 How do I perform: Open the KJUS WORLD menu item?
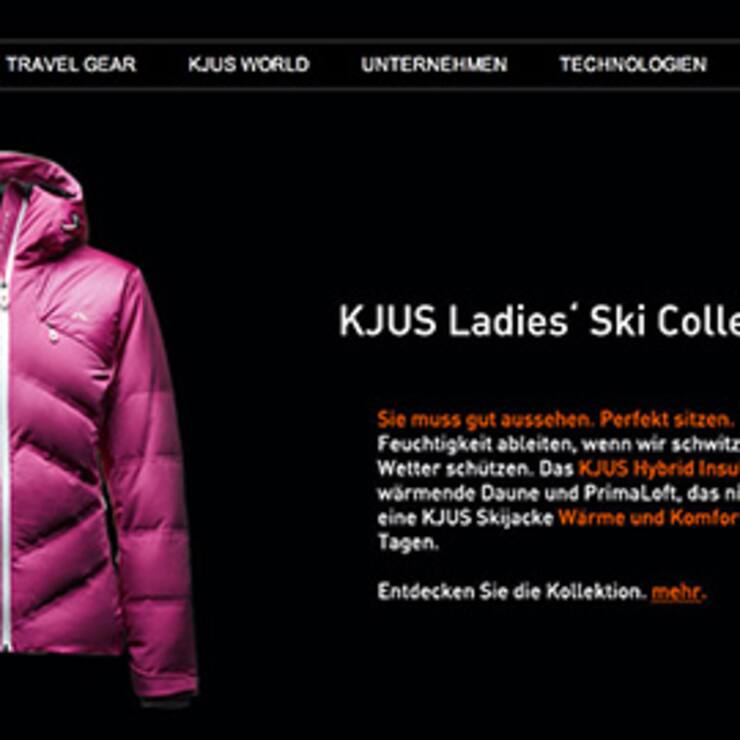tap(249, 64)
